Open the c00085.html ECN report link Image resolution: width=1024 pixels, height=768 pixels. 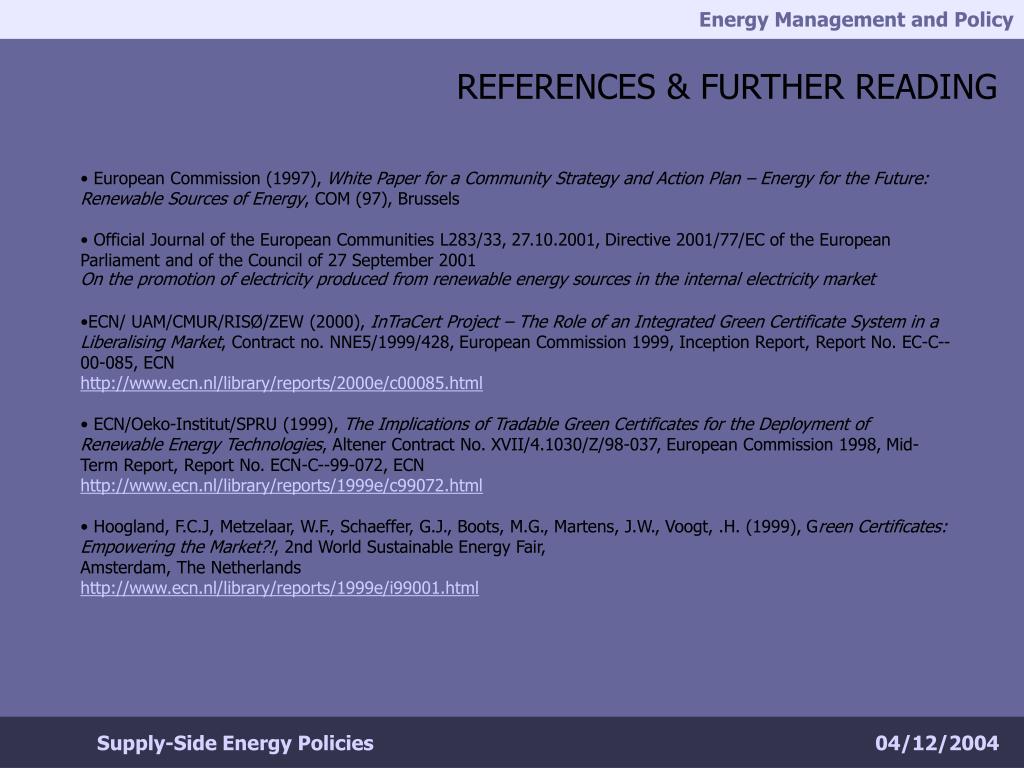tap(281, 383)
